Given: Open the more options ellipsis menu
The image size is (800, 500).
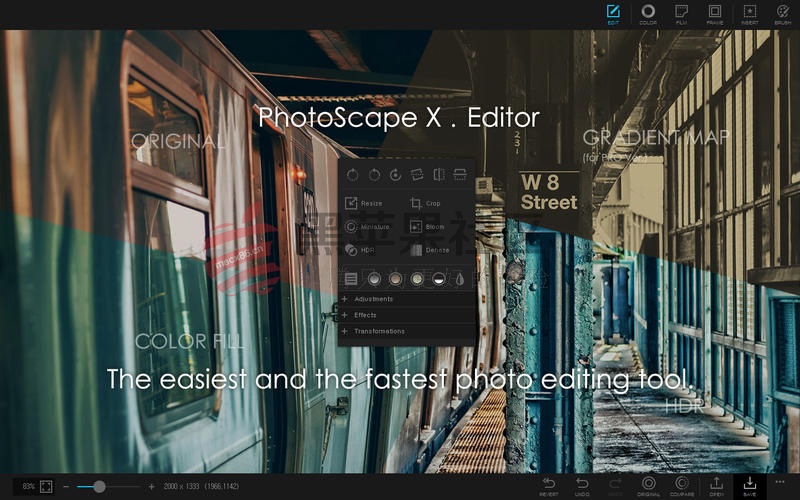Looking at the screenshot, I should 780,482.
